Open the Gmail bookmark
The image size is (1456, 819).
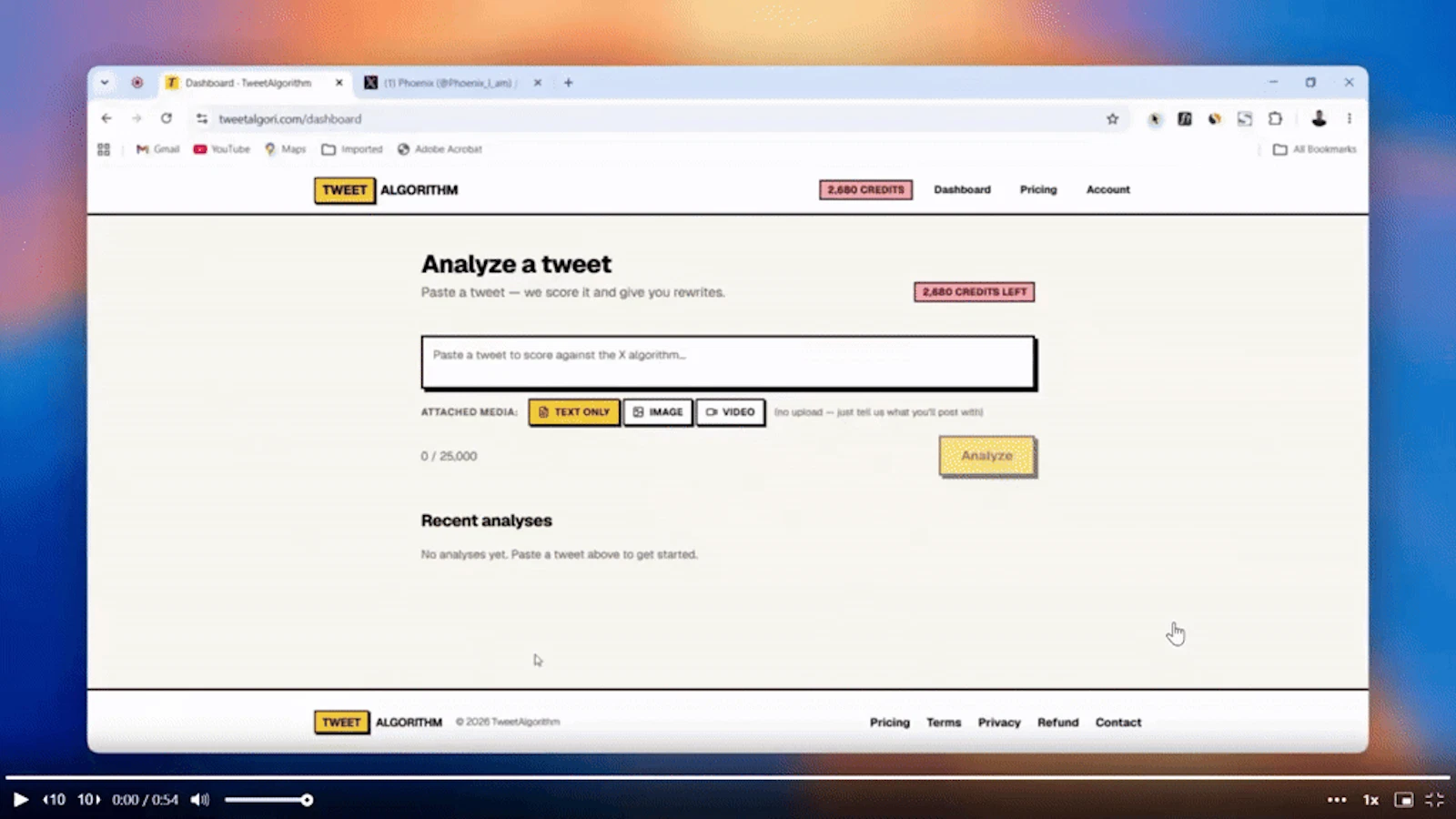[157, 149]
